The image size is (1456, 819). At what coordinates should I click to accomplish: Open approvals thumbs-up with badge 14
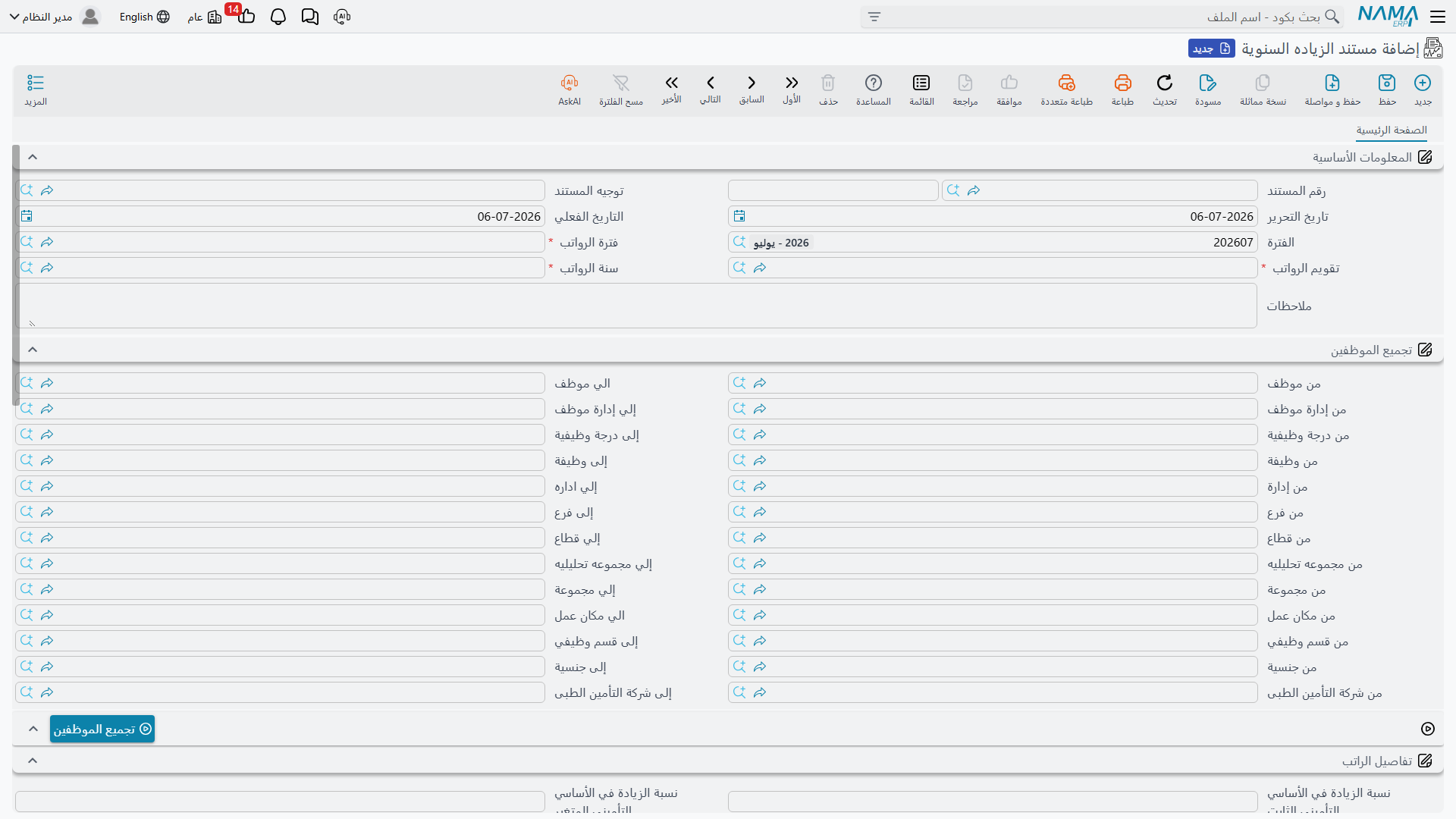tap(246, 17)
